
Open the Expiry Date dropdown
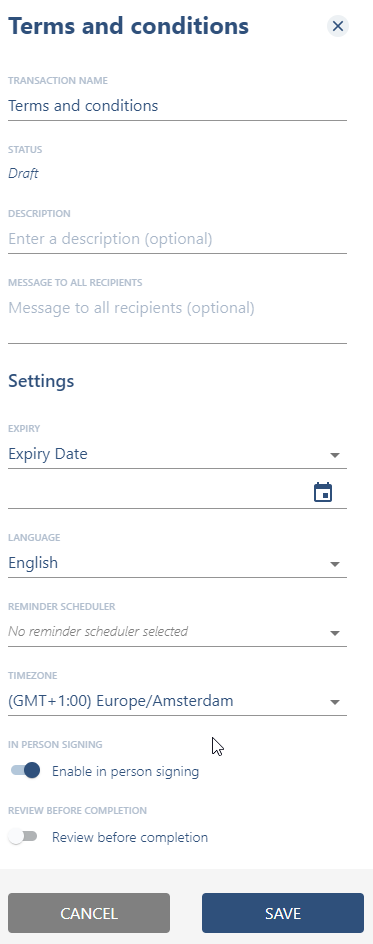(177, 454)
